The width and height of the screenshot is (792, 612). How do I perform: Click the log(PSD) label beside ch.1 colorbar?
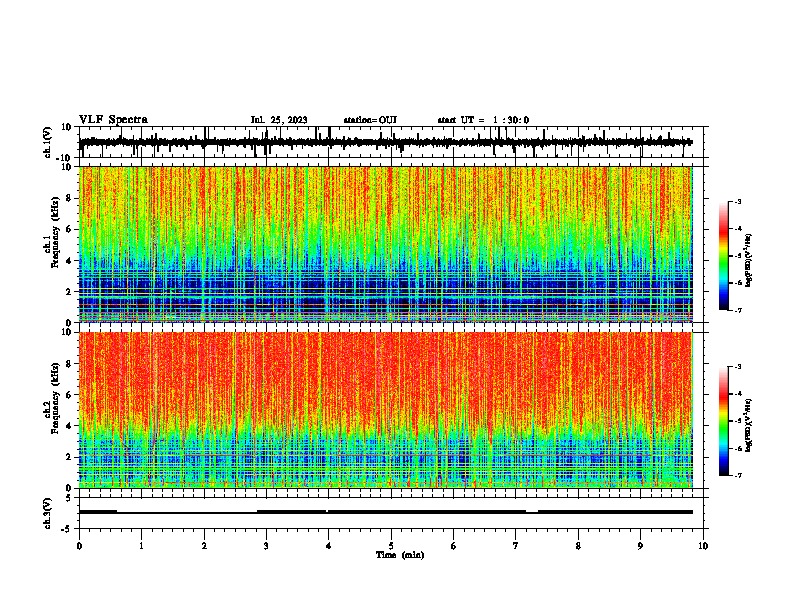(x=748, y=261)
